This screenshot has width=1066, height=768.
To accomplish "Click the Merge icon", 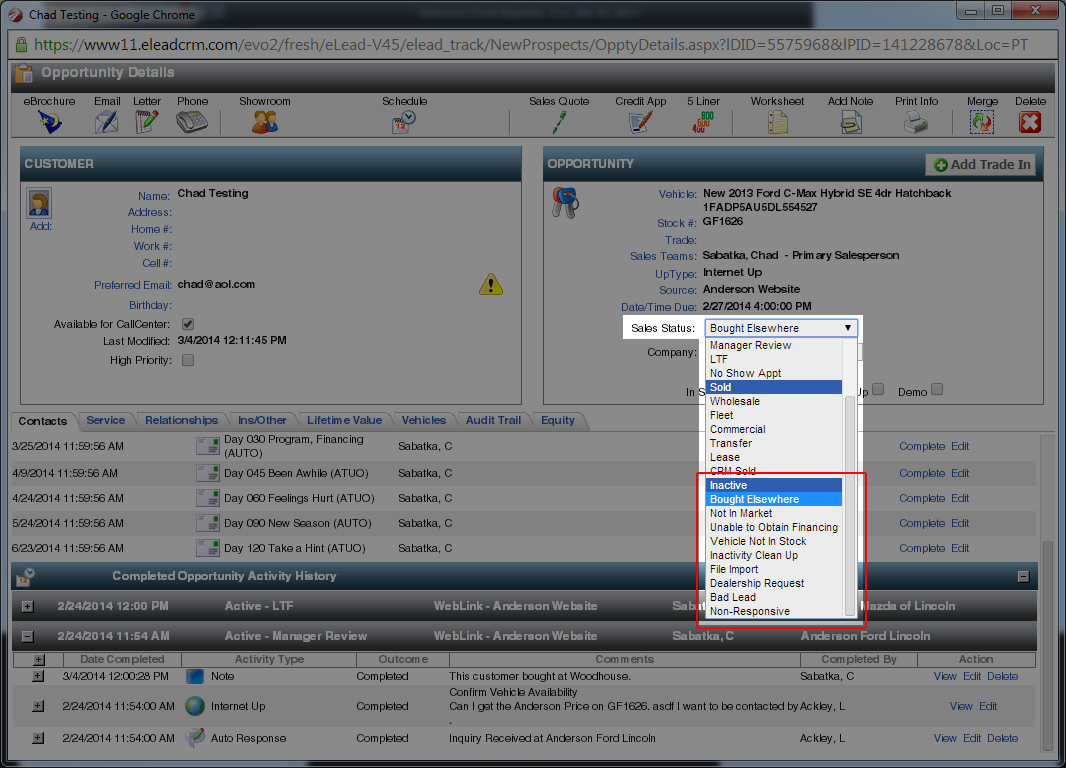I will click(982, 122).
